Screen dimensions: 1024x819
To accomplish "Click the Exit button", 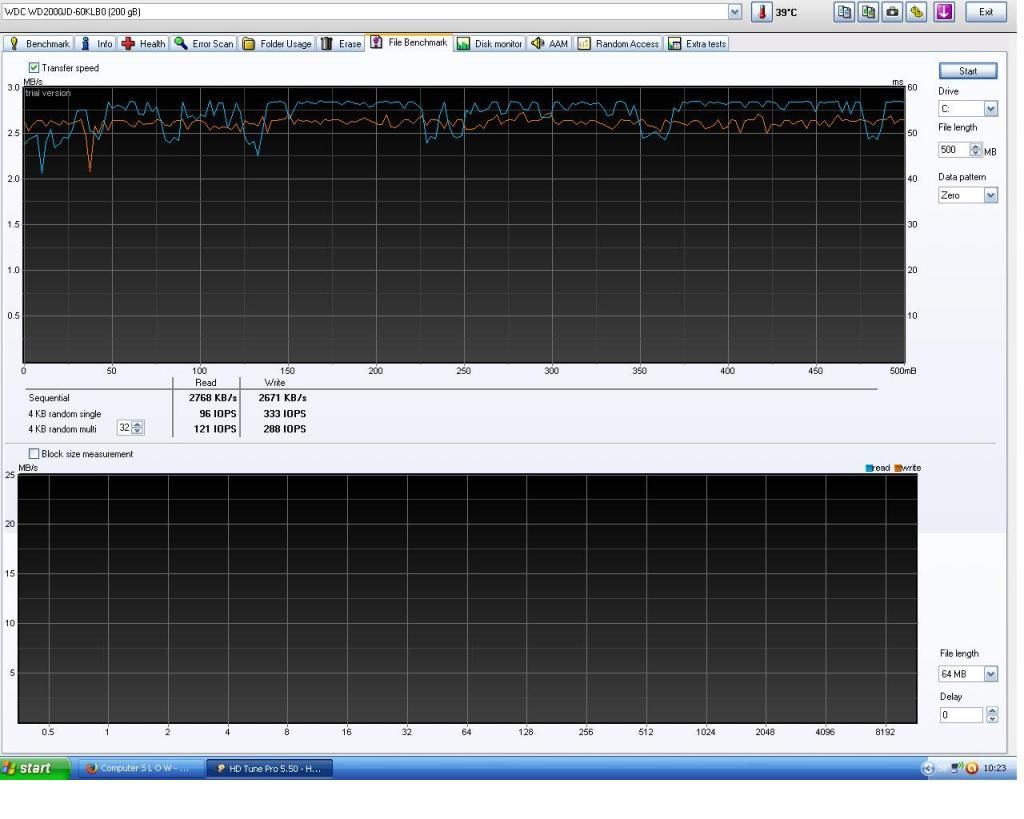I will point(986,12).
